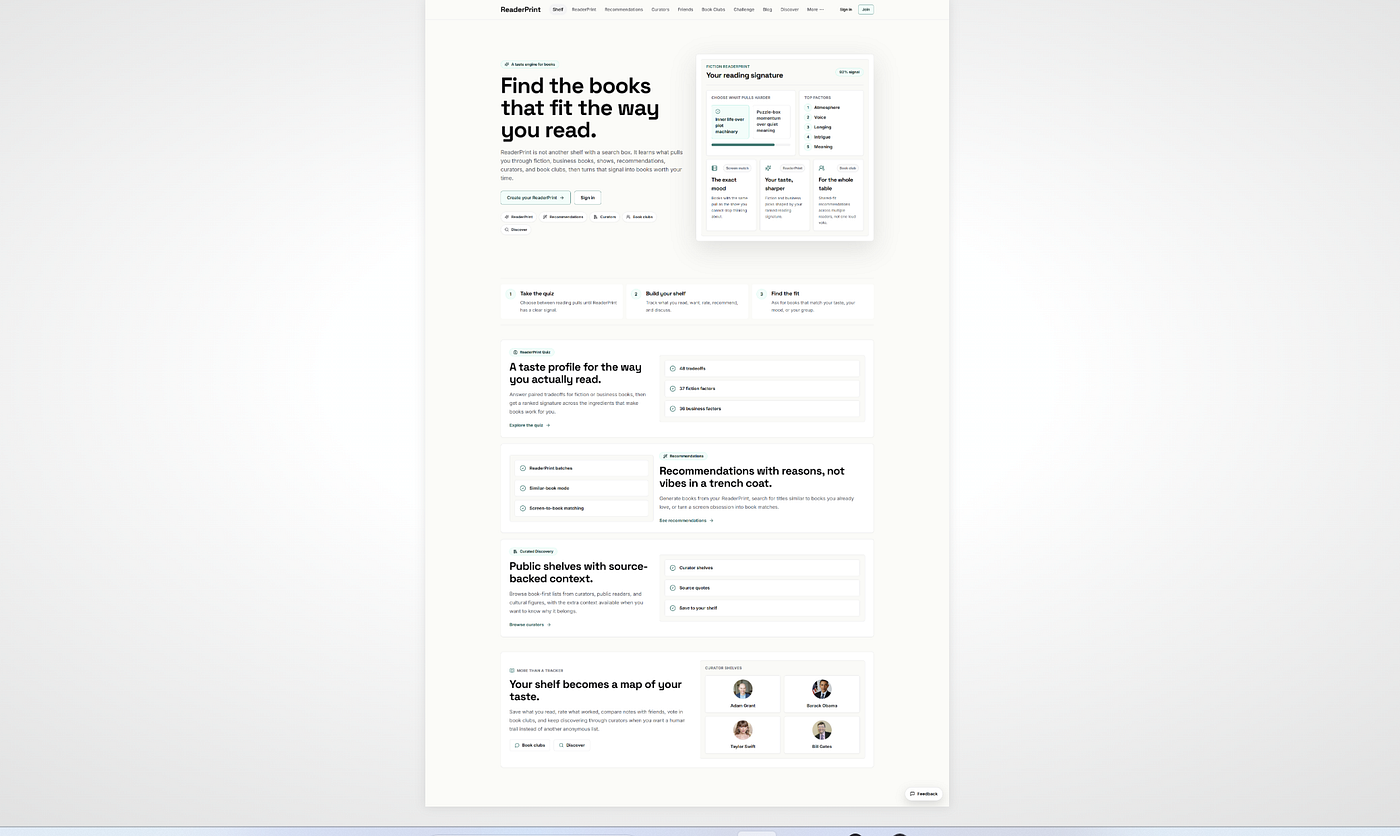The width and height of the screenshot is (1400, 836).
Task: Click the Recommendations pill under the hero buttons
Action: [x=563, y=216]
